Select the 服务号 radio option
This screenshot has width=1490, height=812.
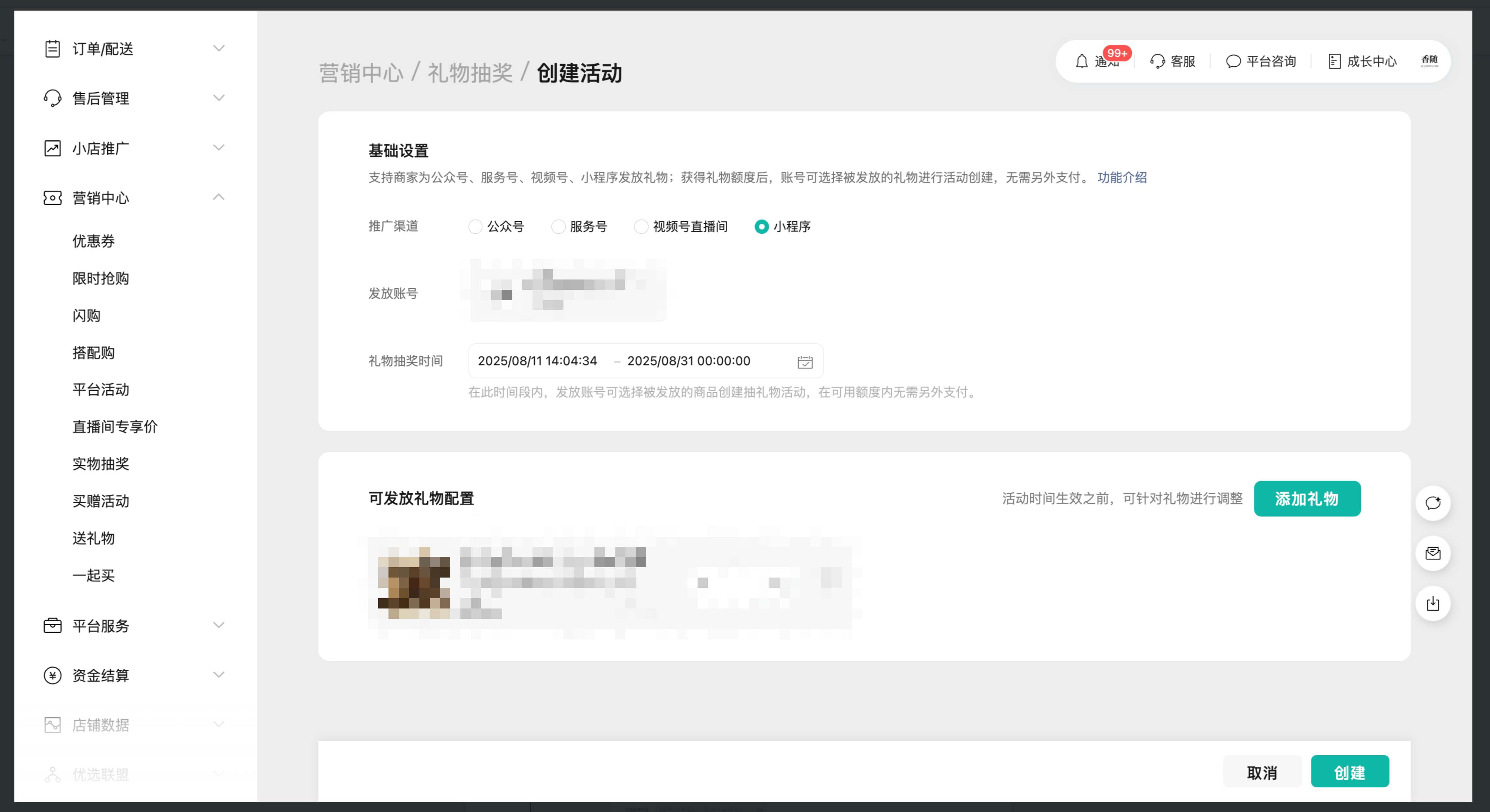(558, 227)
